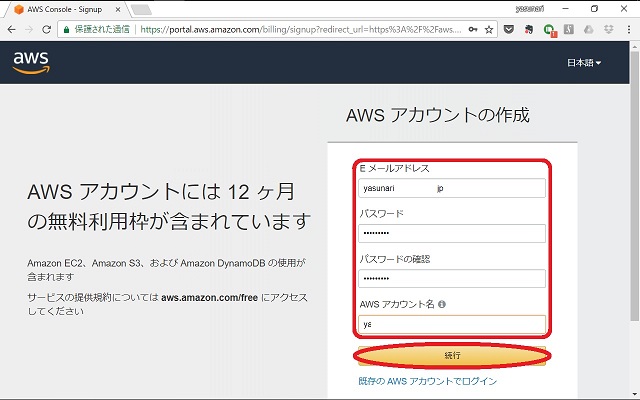Open the Pocket extension icon
Image resolution: width=640 pixels, height=400 pixels.
click(x=509, y=29)
